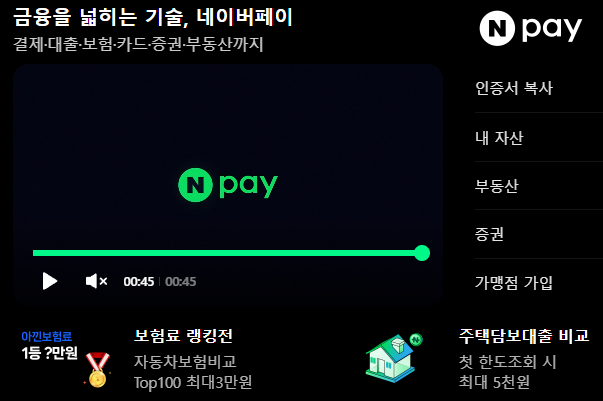The image size is (603, 401).
Task: Click the N pay logo at top right
Action: (530, 28)
